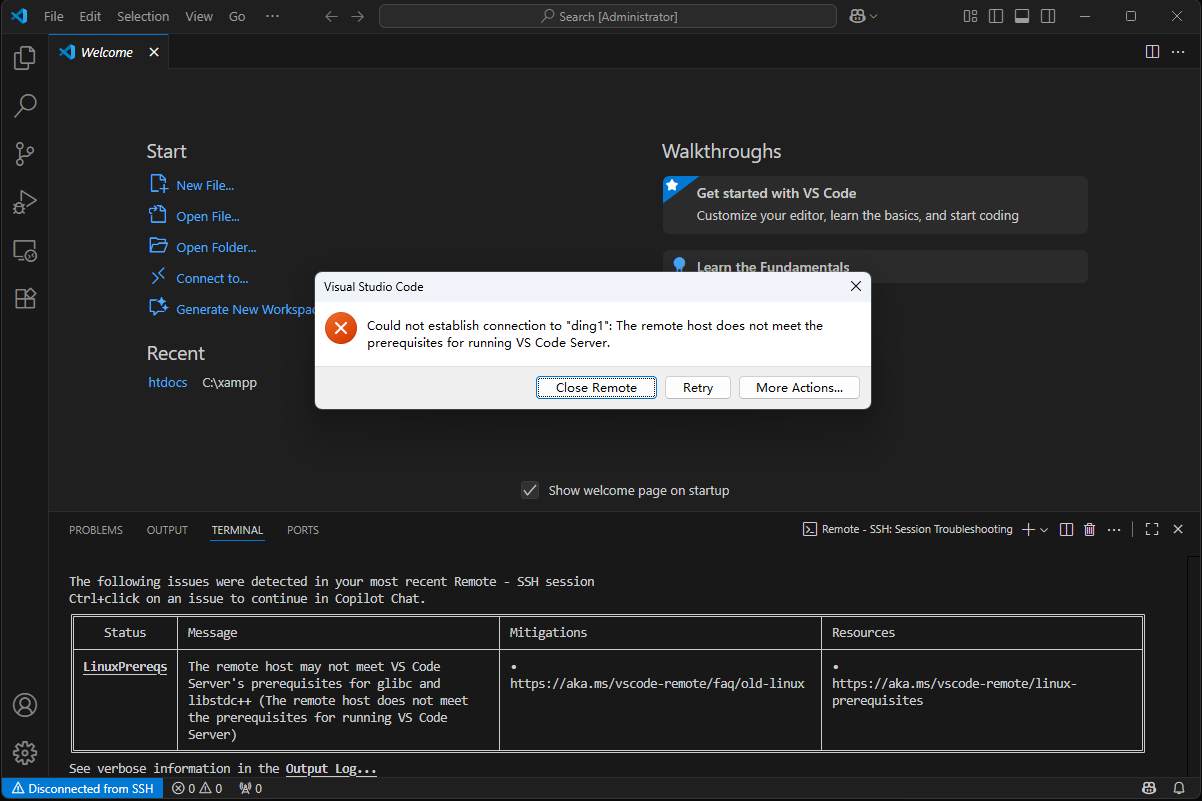
Task: Split the editor right
Action: tap(1152, 52)
